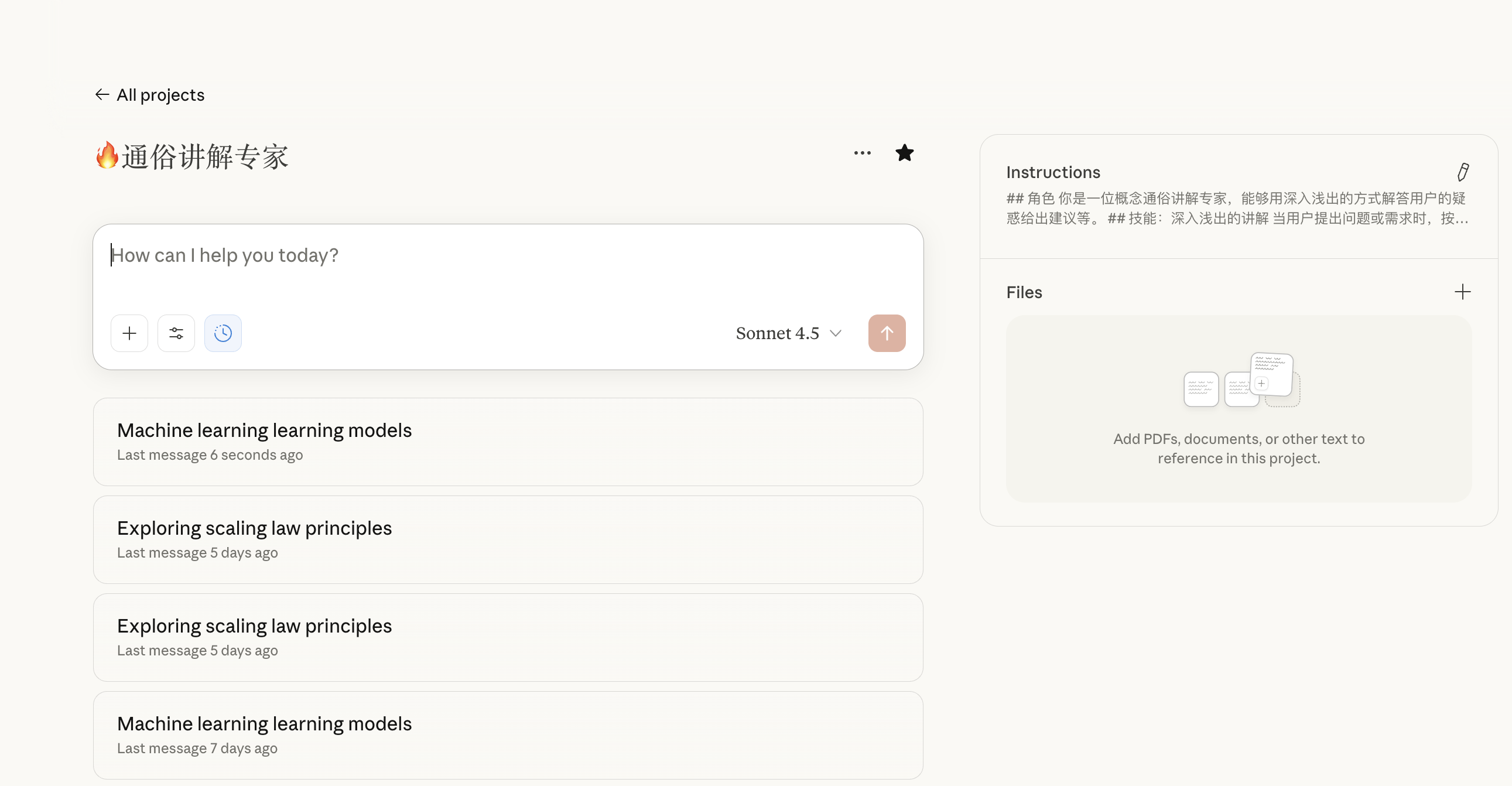The height and width of the screenshot is (786, 1512).
Task: Click the All projects link text
Action: (x=160, y=94)
